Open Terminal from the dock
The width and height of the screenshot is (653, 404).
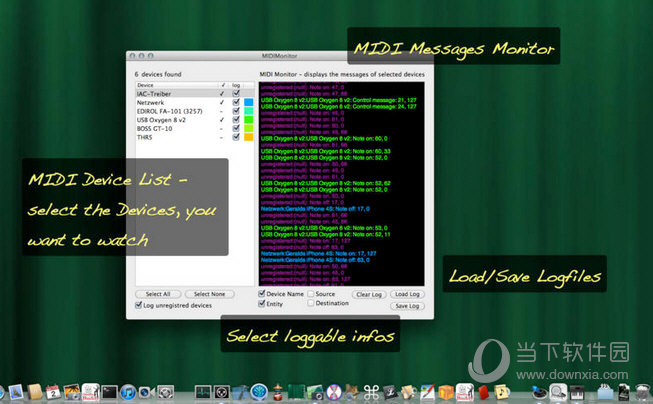click(x=110, y=392)
